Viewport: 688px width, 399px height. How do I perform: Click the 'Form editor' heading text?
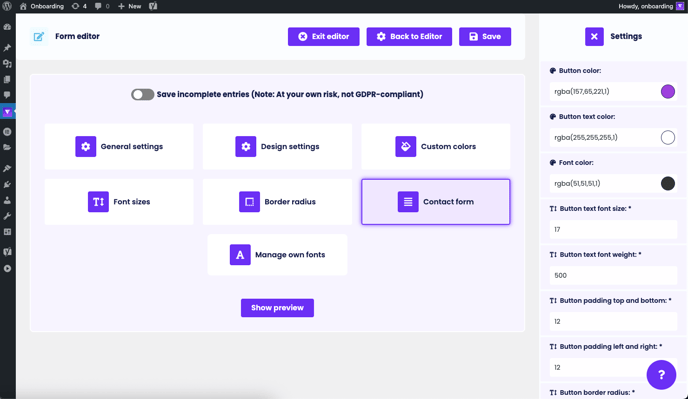click(77, 36)
